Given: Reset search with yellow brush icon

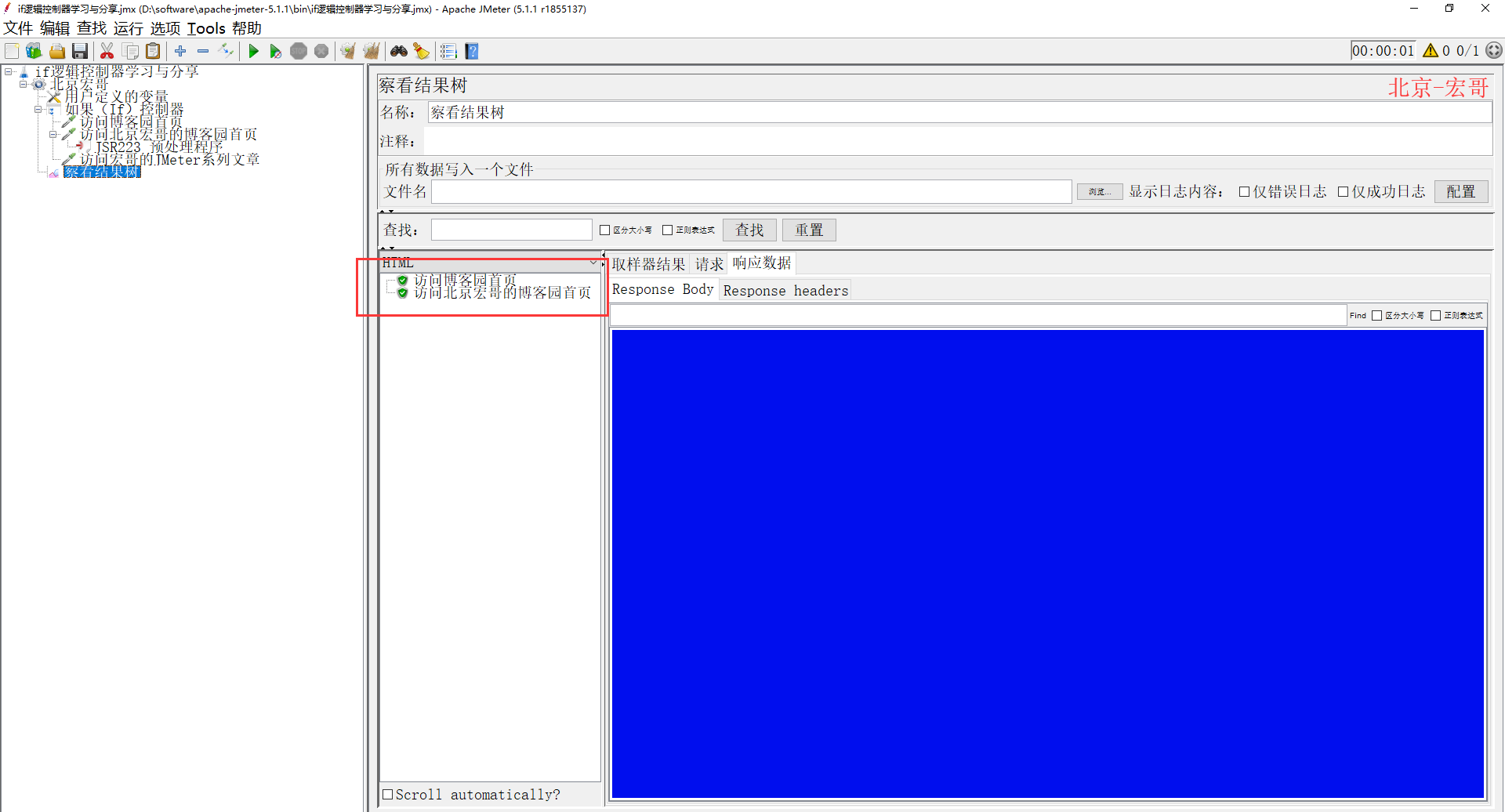Looking at the screenshot, I should 422,51.
